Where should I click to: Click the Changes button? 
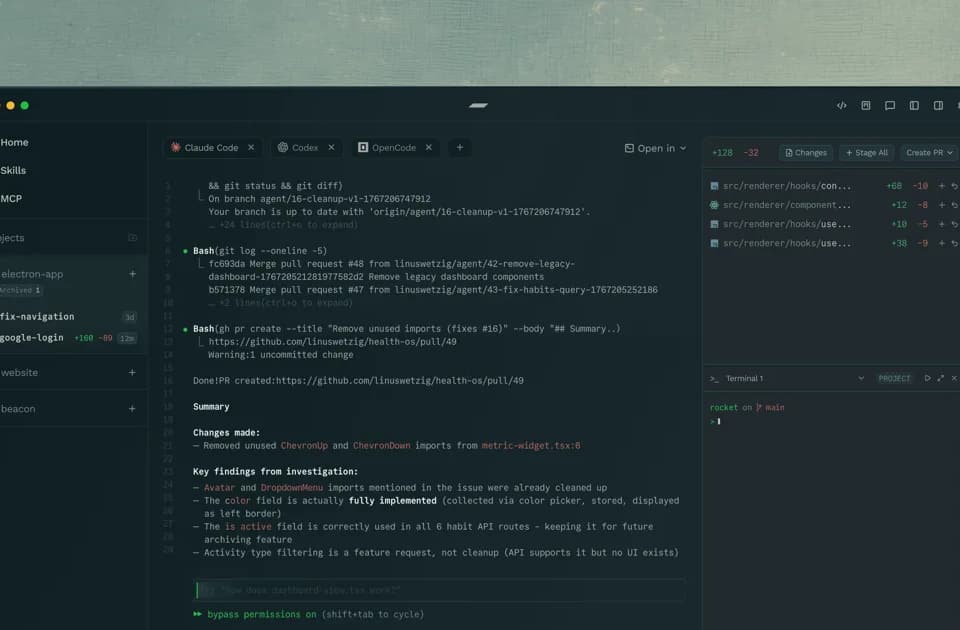coord(806,152)
